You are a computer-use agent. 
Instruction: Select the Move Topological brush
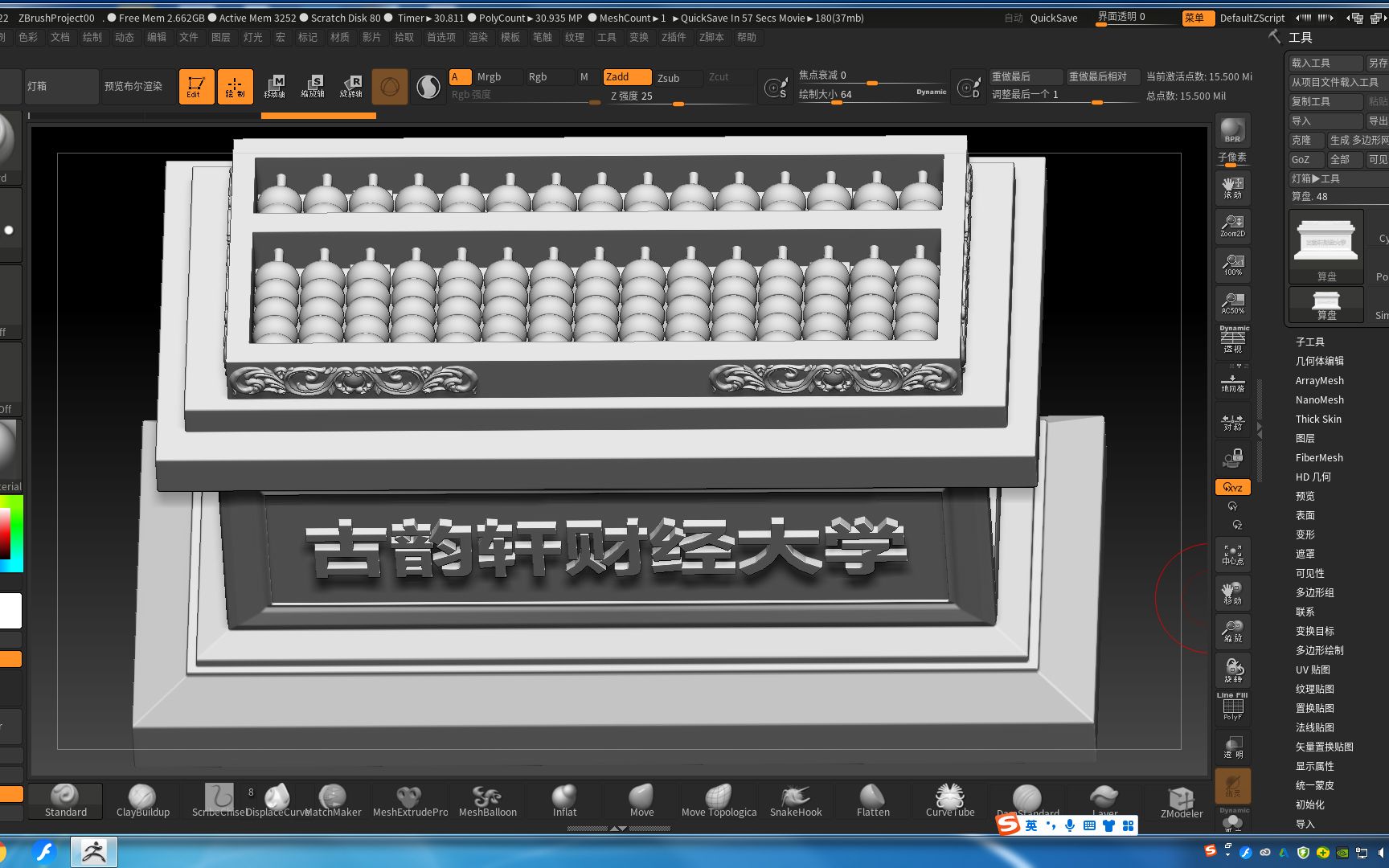click(719, 801)
